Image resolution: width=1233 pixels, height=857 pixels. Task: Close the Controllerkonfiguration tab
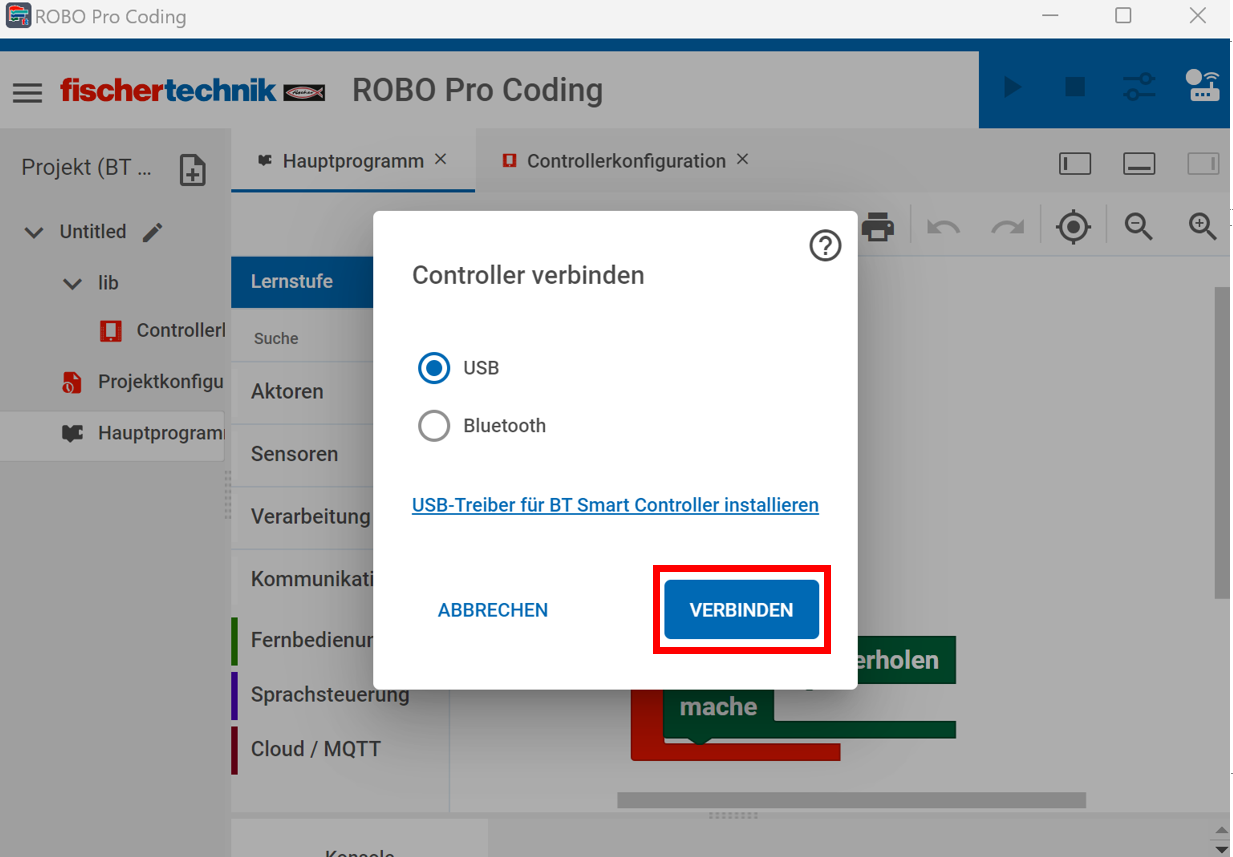(742, 160)
